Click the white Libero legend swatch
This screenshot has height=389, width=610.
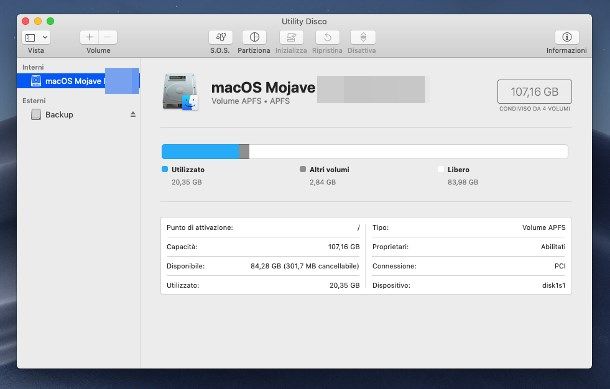(x=441, y=169)
